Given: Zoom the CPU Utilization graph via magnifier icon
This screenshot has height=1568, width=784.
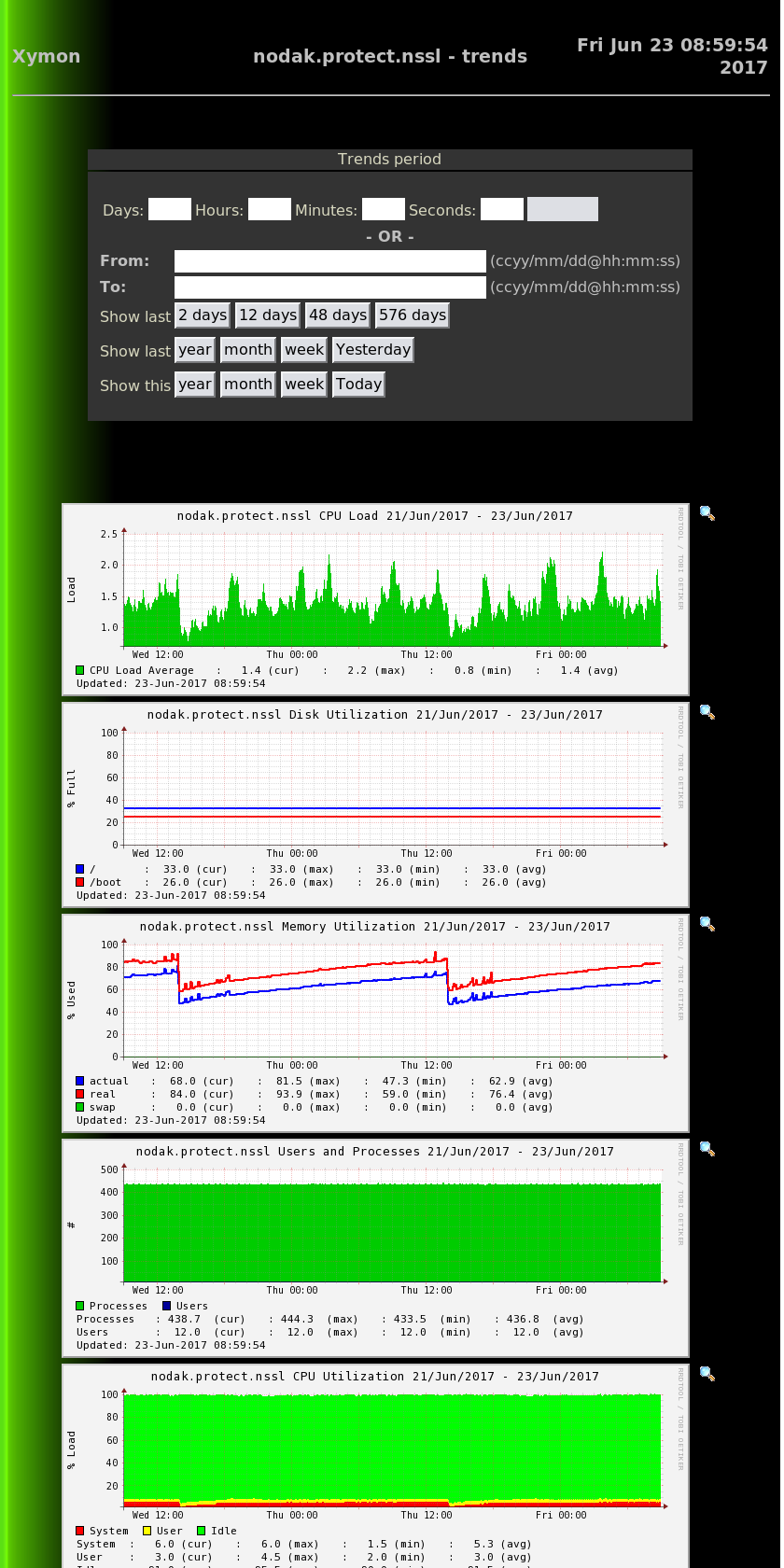Looking at the screenshot, I should coord(707,1374).
